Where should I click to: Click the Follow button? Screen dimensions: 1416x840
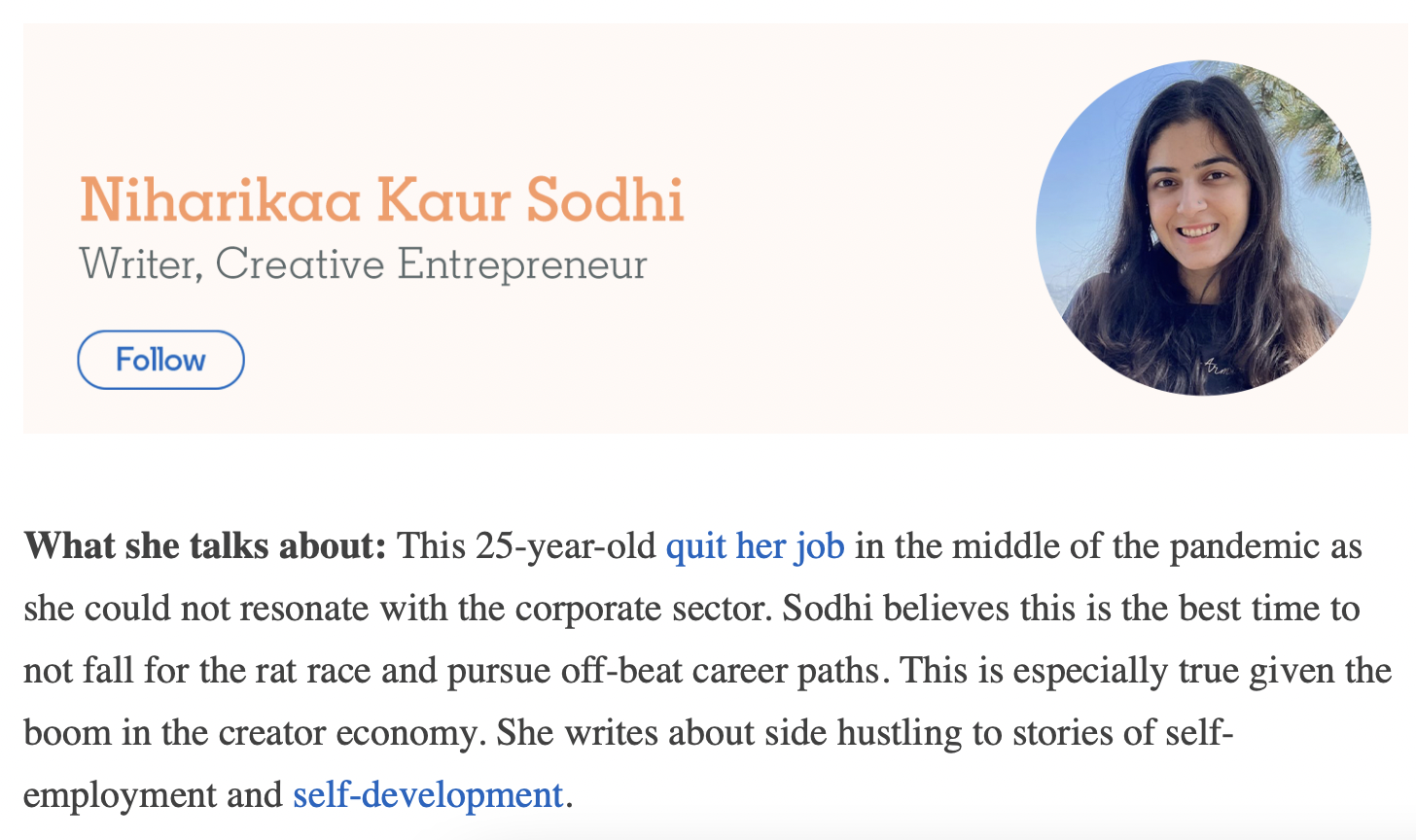[x=160, y=360]
